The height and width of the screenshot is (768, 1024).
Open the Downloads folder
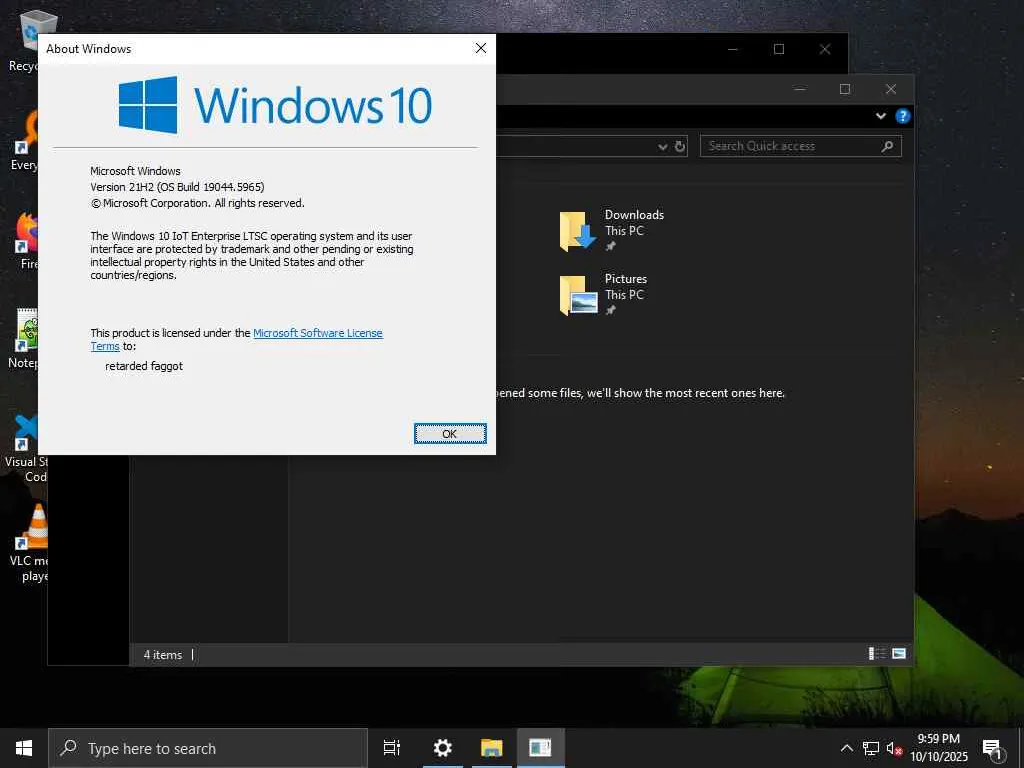point(611,230)
